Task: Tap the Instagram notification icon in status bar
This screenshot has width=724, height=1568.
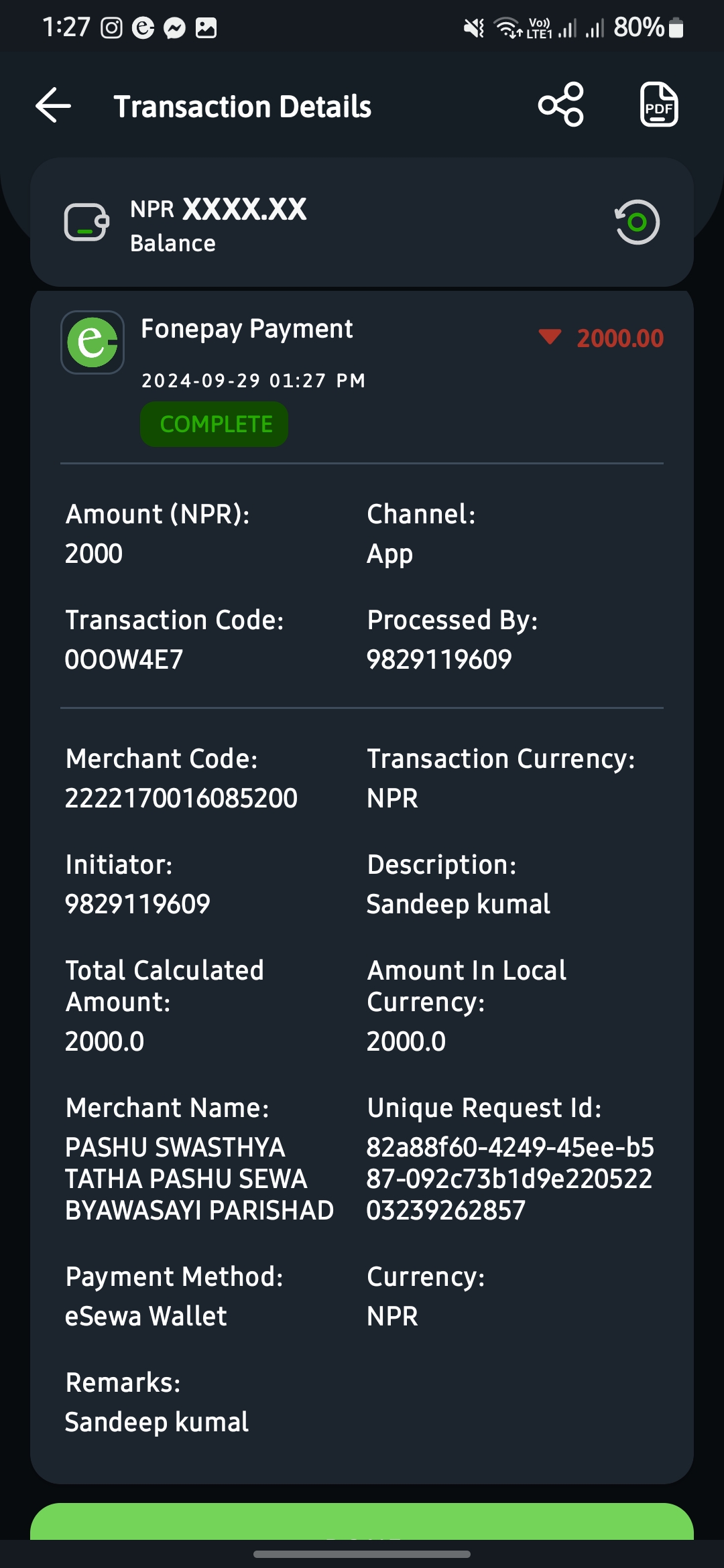Action: click(111, 27)
